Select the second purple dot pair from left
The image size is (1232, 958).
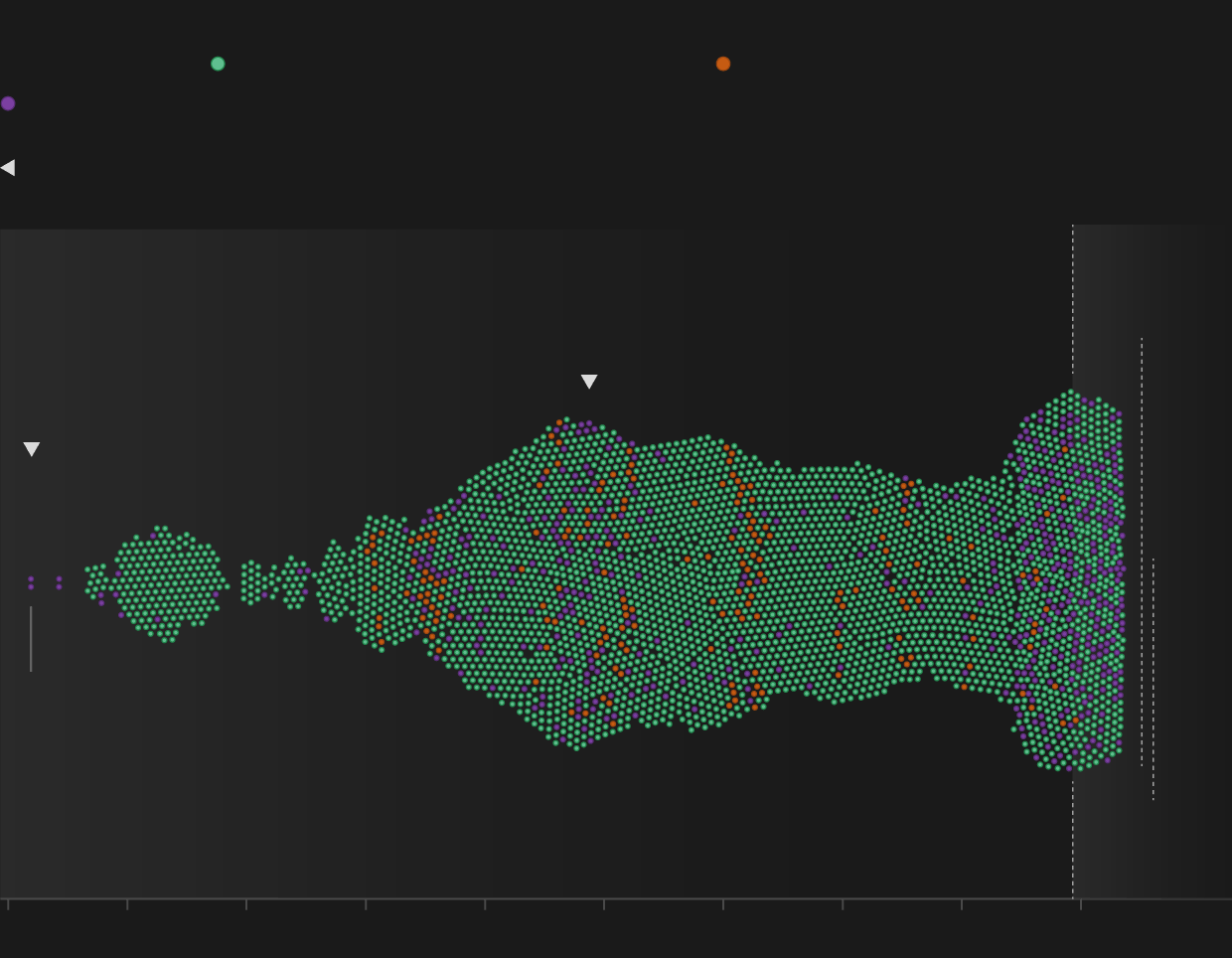pyautogui.click(x=59, y=582)
